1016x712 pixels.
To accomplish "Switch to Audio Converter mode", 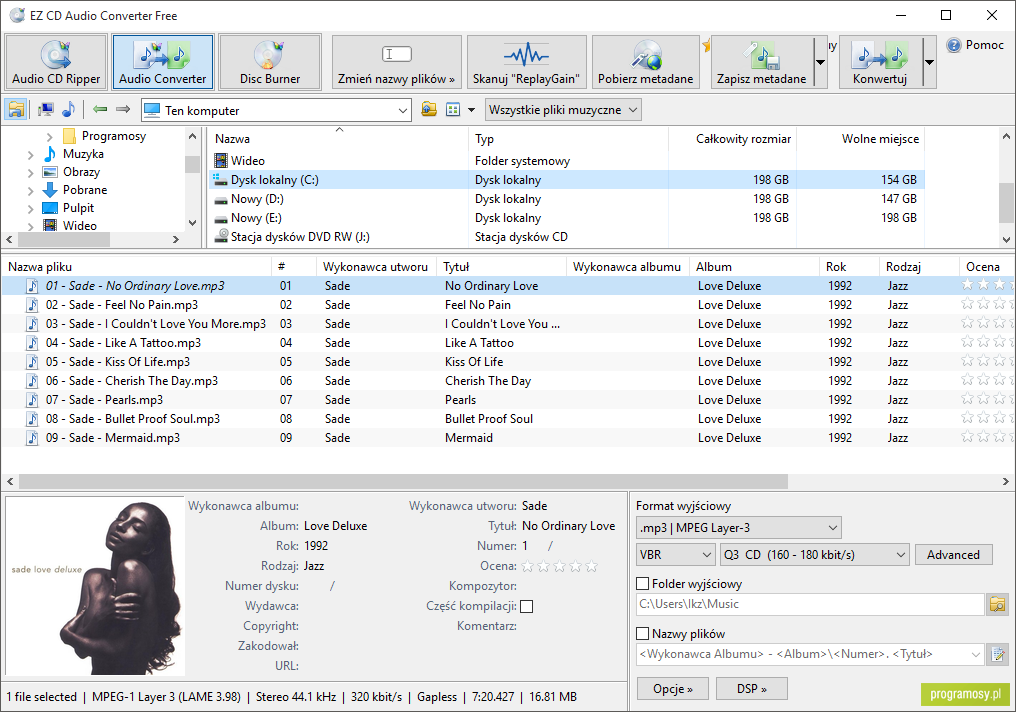I will point(163,62).
